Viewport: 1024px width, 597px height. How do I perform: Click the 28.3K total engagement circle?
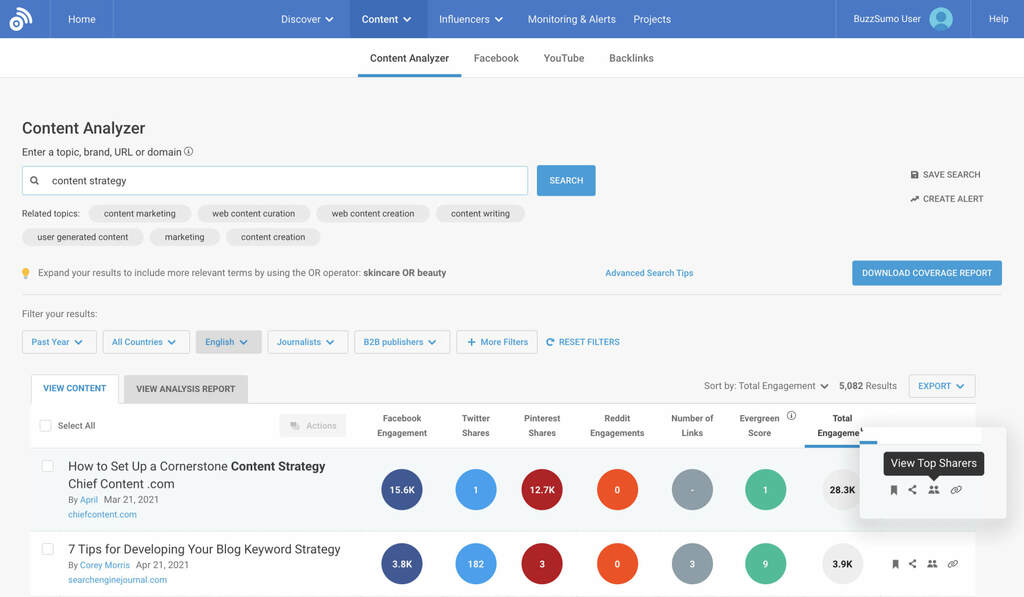(842, 490)
